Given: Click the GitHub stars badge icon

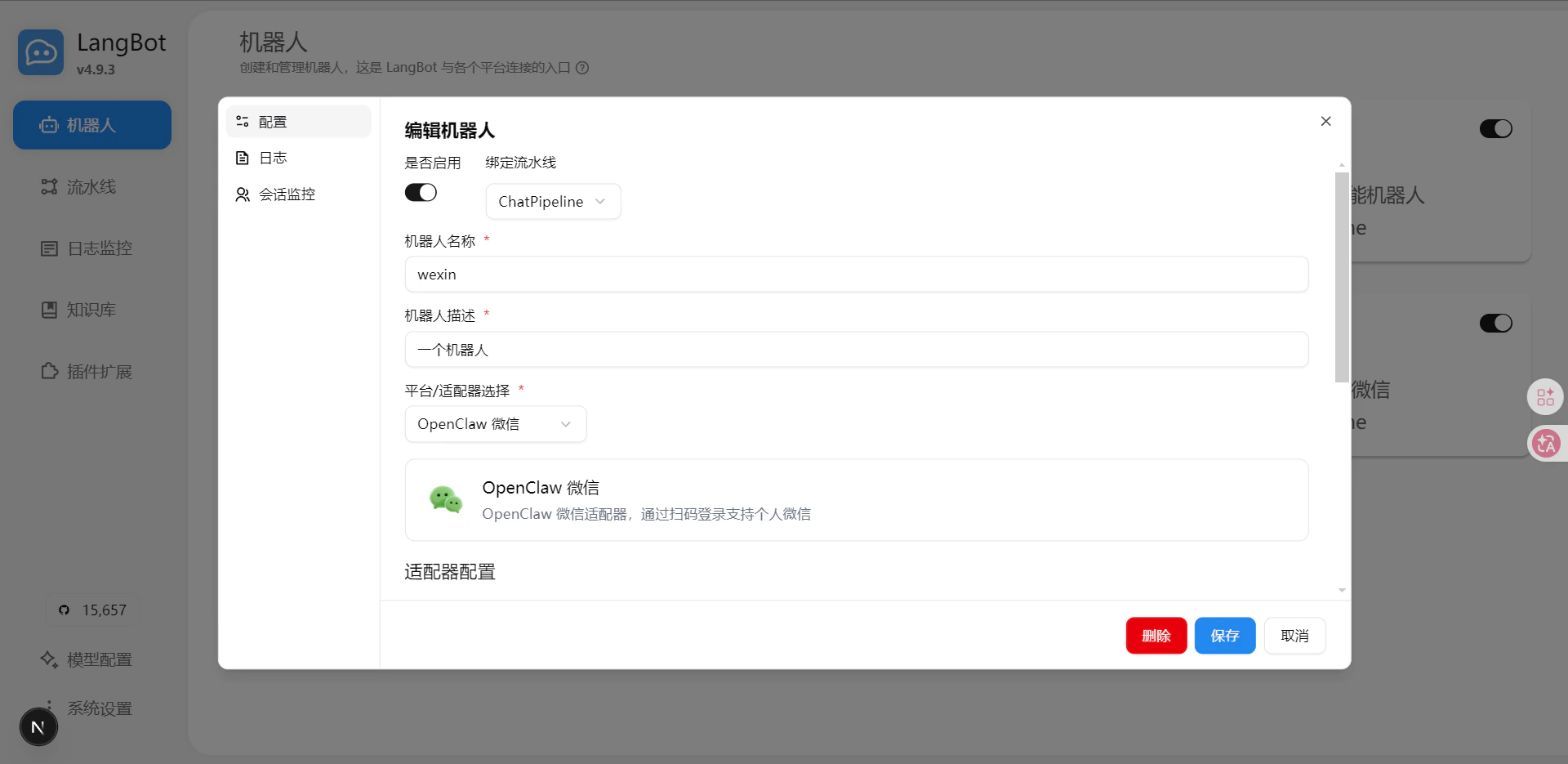Looking at the screenshot, I should click(x=91, y=610).
